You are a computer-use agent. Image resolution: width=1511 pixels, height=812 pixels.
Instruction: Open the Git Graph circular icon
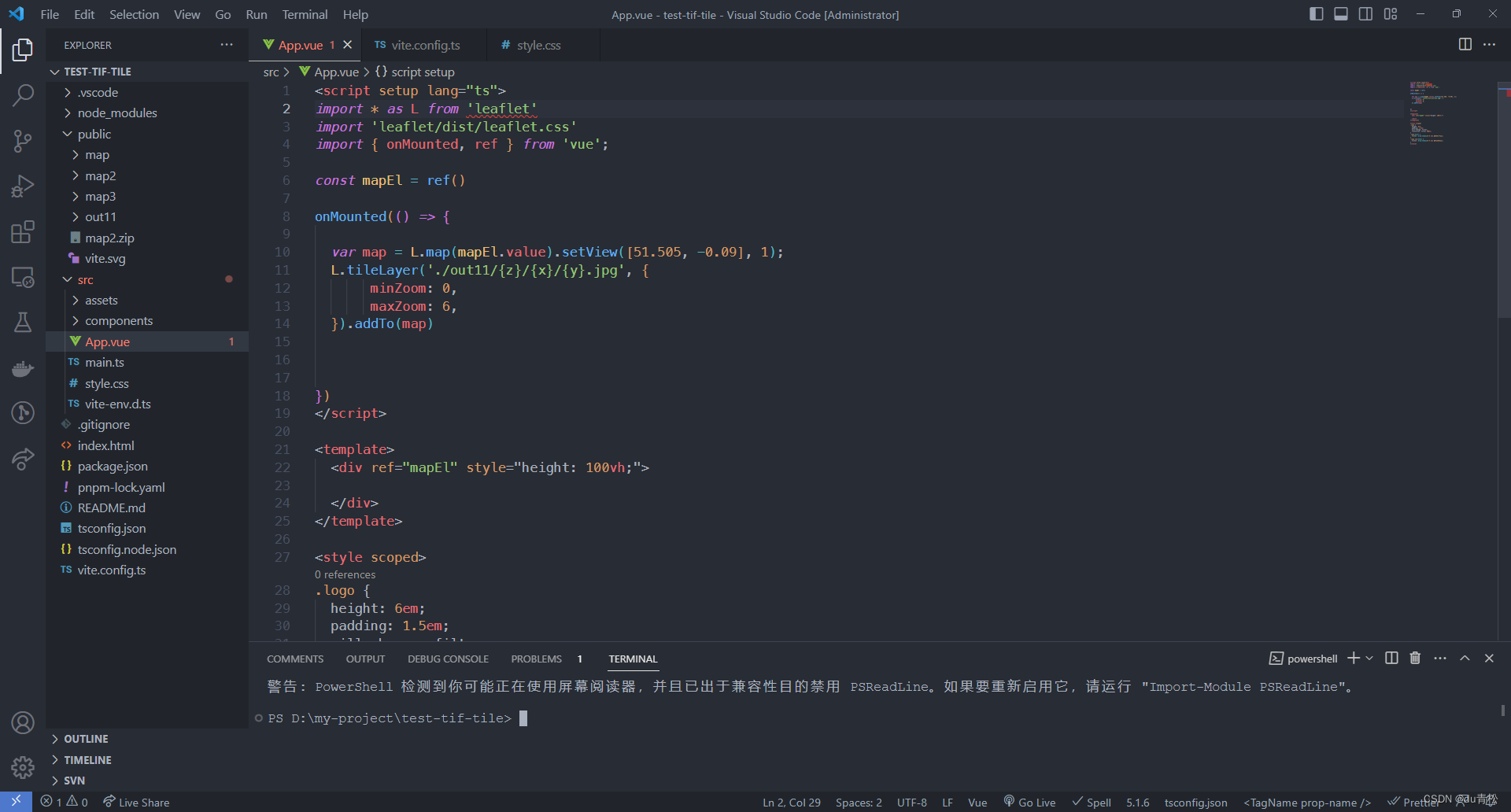(x=23, y=413)
